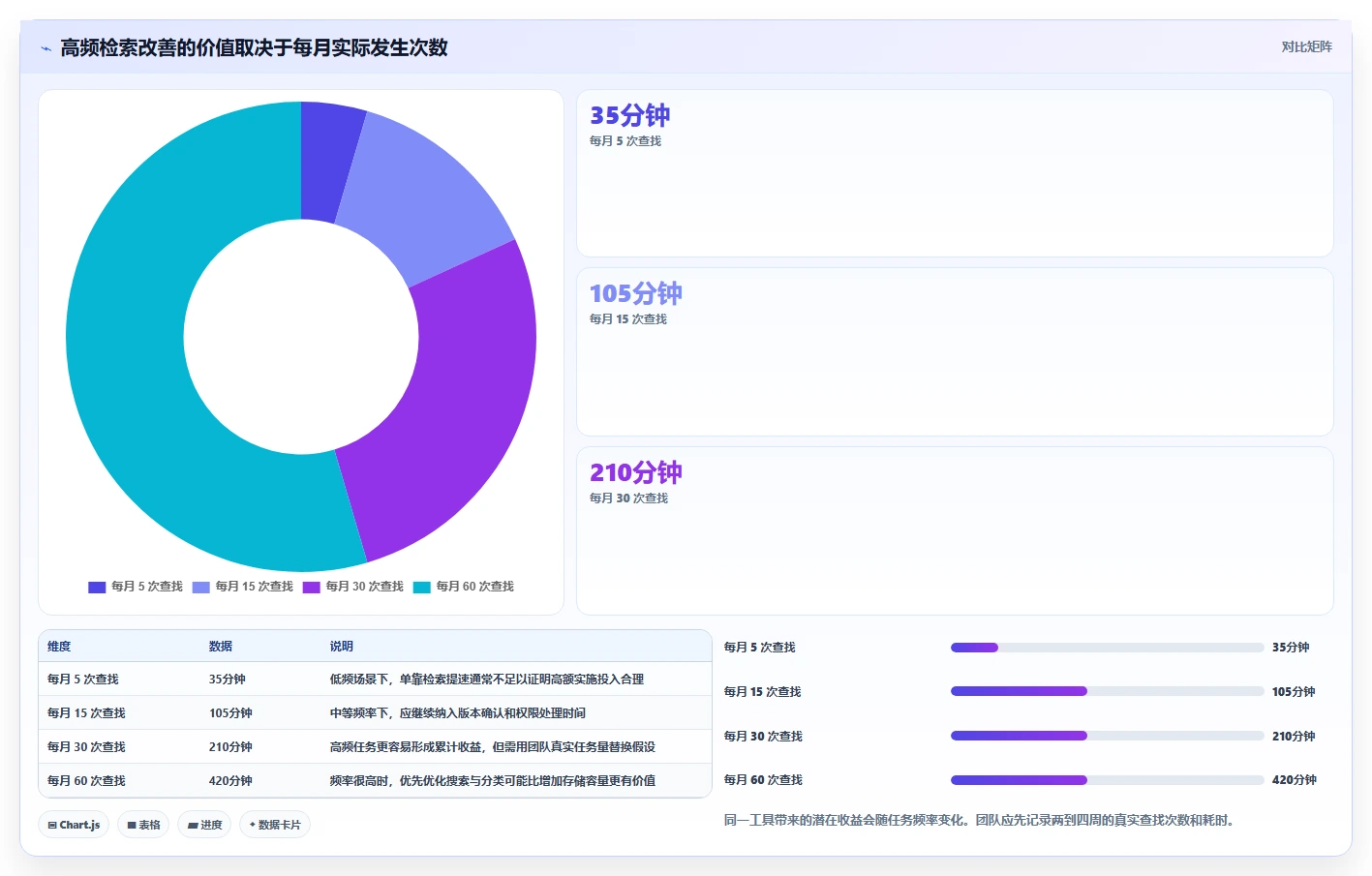
Task: Click the lightning icon beside the title
Action: (46, 48)
